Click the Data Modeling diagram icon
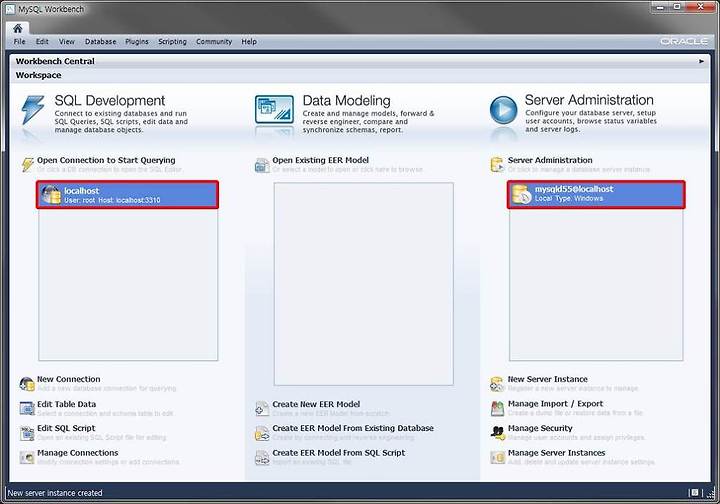Screen dimensions: 720x504 (274, 109)
